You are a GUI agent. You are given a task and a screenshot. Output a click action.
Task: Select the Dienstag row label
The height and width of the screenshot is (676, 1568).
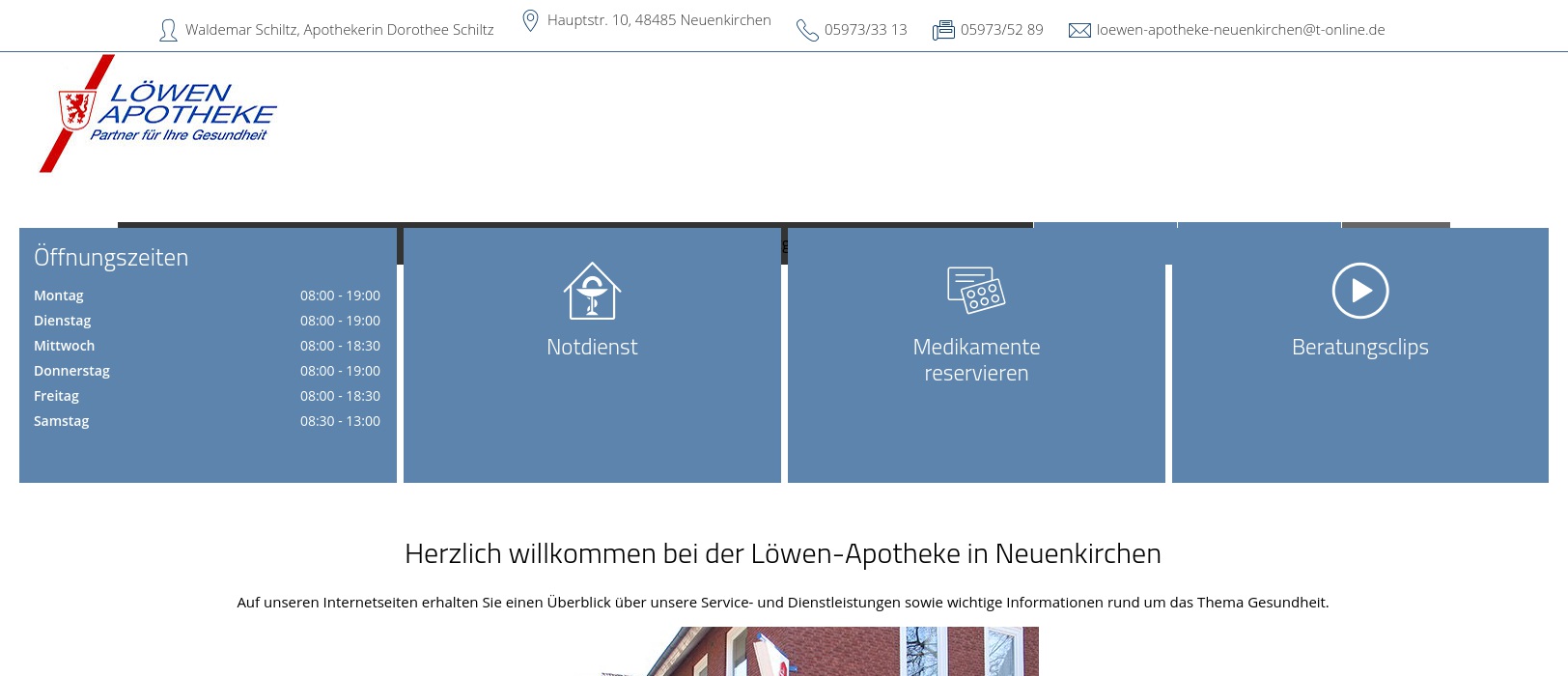(x=63, y=321)
